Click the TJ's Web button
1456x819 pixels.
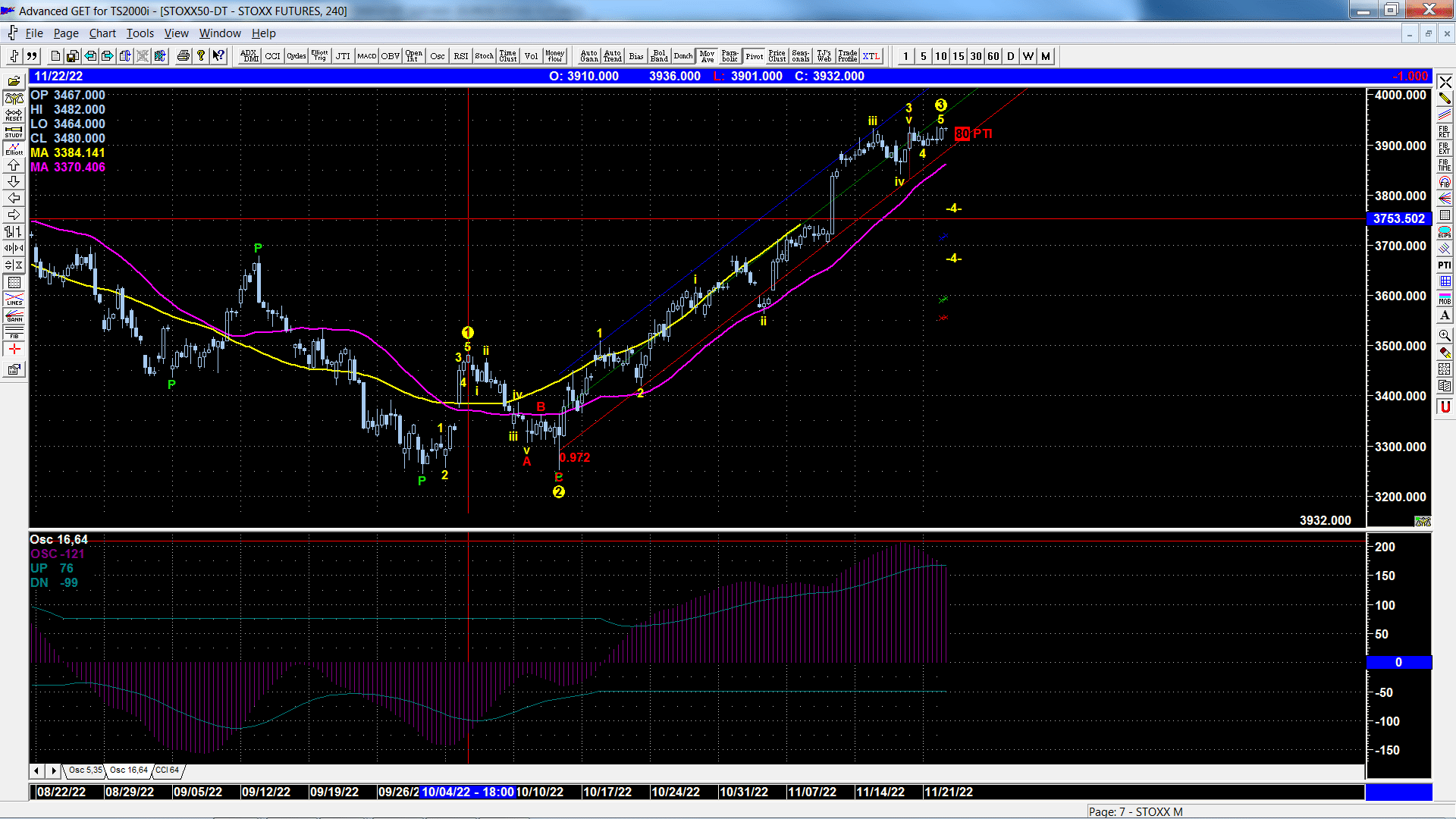click(824, 56)
